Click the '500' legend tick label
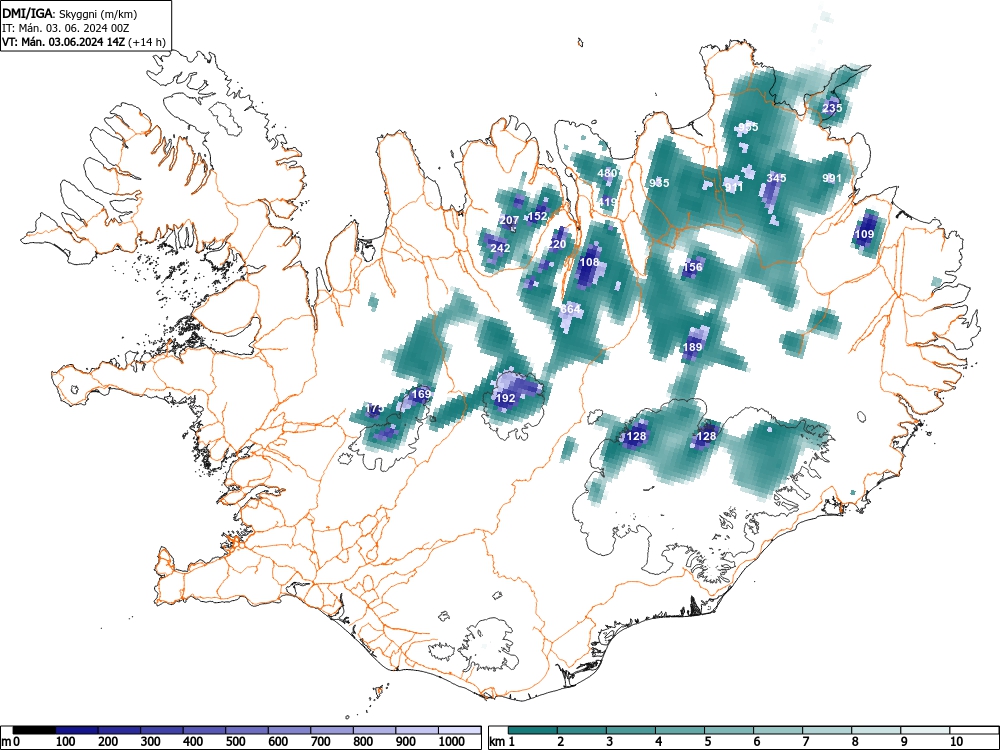1000x750 pixels. [236, 742]
